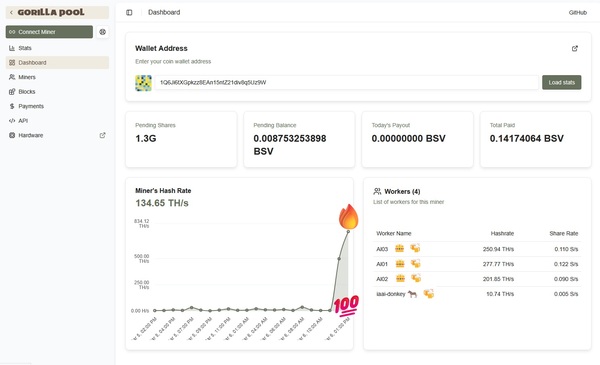Click first emoji icon in AI03 row

pyautogui.click(x=399, y=249)
